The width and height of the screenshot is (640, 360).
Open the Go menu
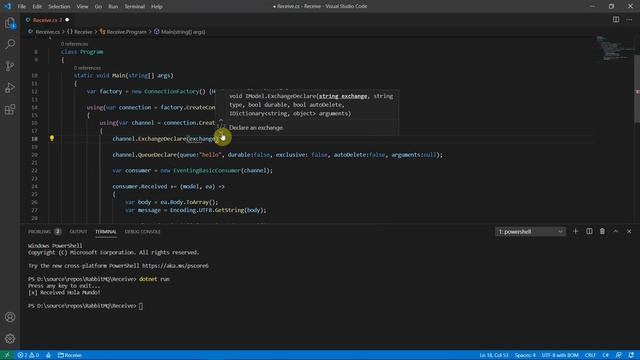(x=98, y=7)
